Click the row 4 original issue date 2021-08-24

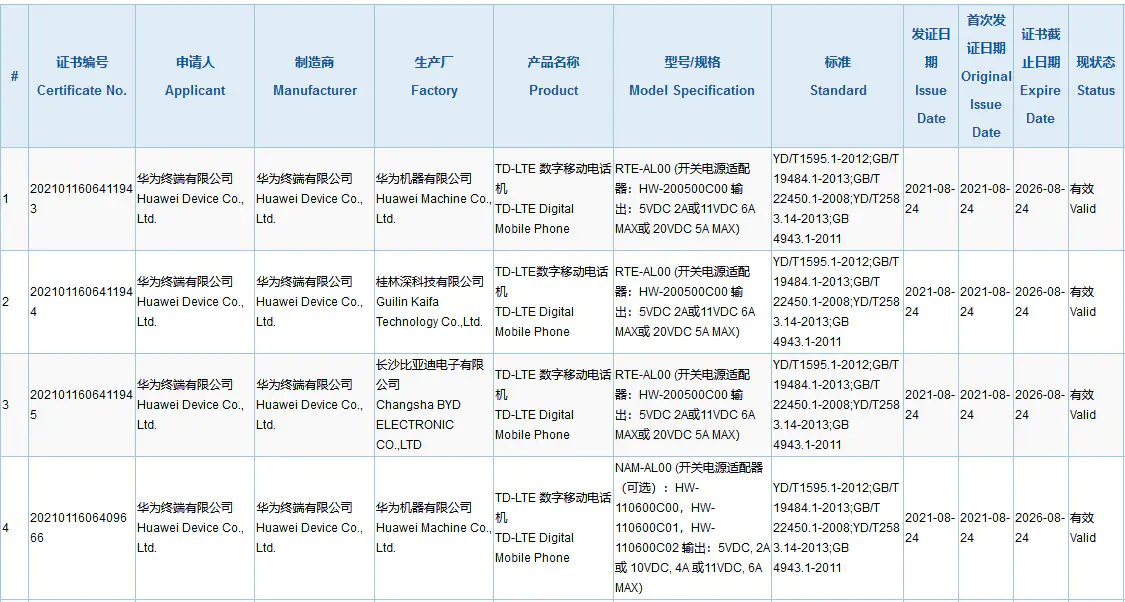[x=986, y=527]
